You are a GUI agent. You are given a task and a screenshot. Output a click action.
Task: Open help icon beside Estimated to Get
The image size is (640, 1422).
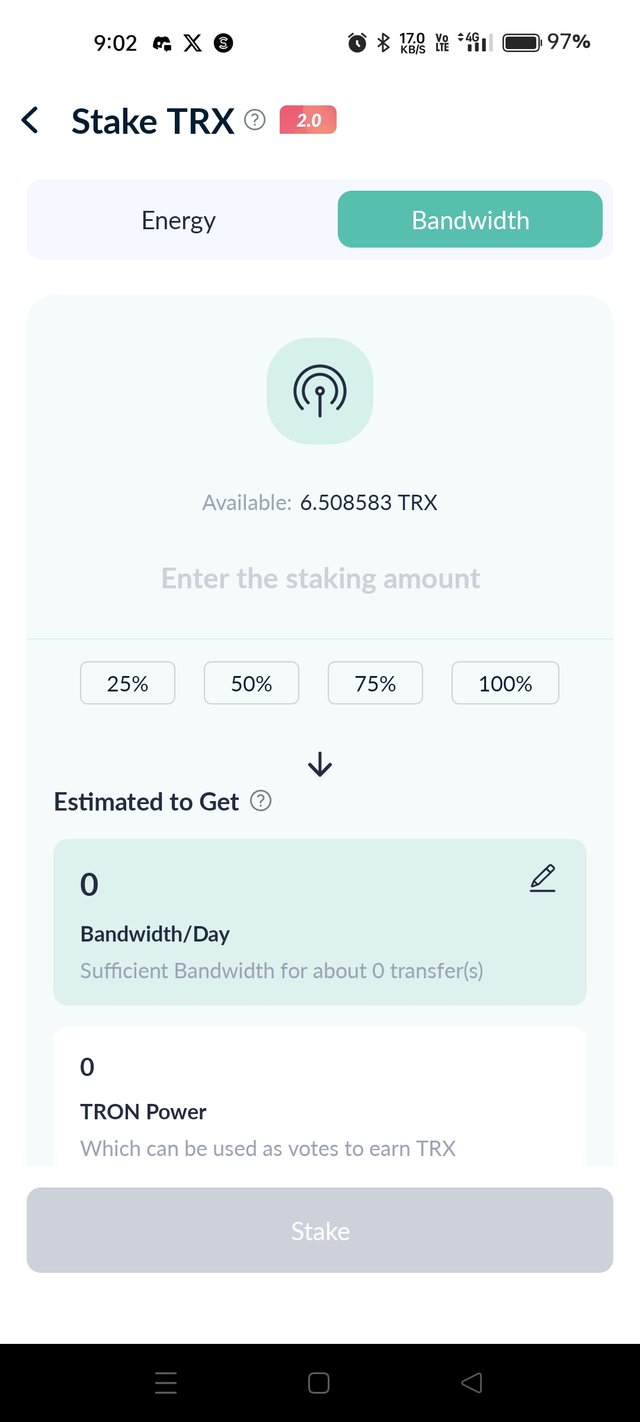click(260, 801)
